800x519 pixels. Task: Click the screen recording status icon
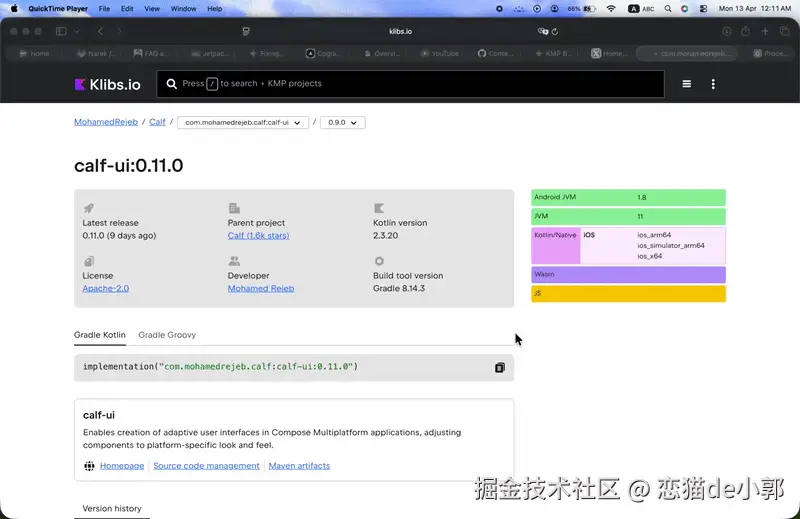499,9
